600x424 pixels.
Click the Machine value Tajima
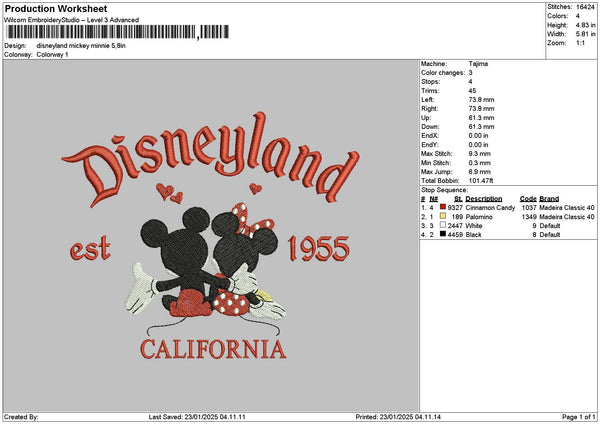[478, 64]
